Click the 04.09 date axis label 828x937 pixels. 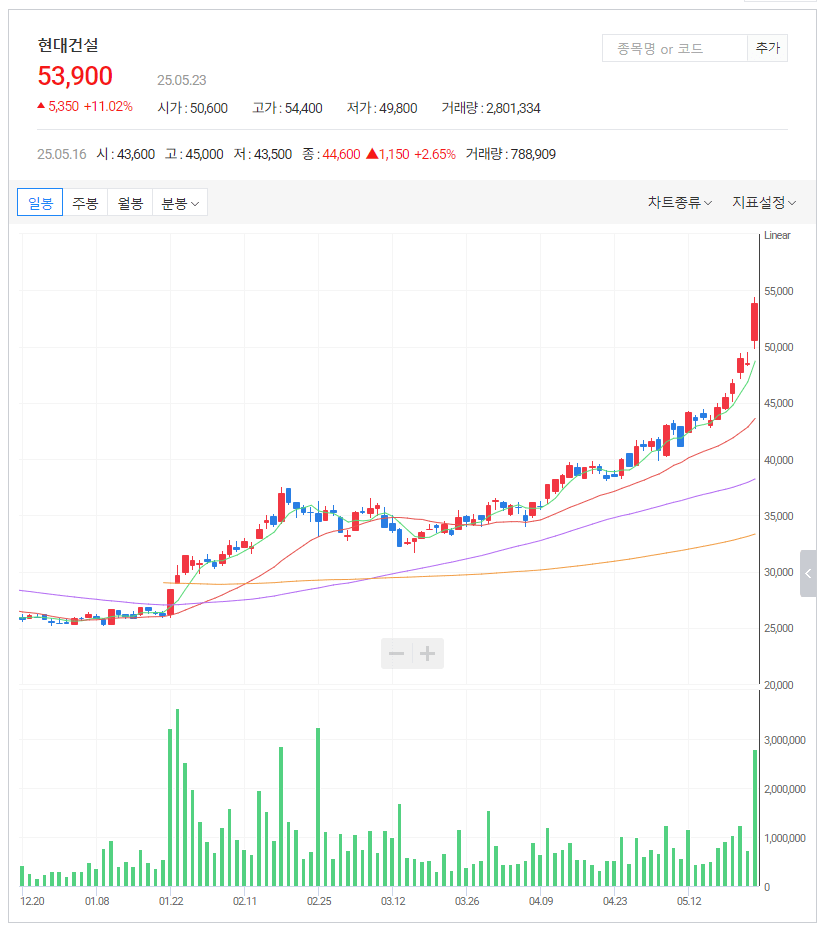click(x=541, y=901)
